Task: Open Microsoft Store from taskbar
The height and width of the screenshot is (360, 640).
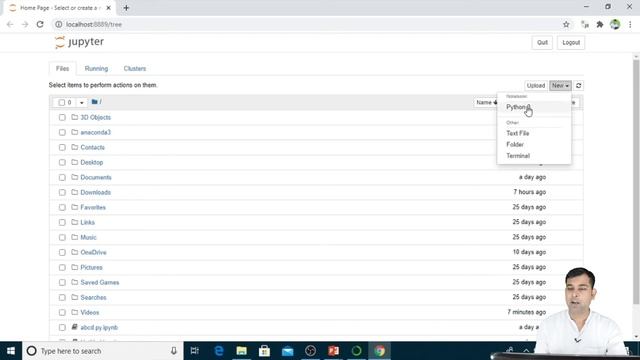Action: 264,351
